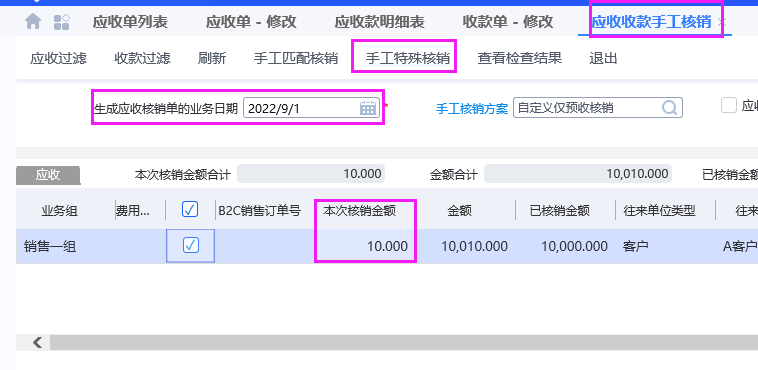Open the app grid menu icon
The image size is (758, 370).
click(x=62, y=22)
